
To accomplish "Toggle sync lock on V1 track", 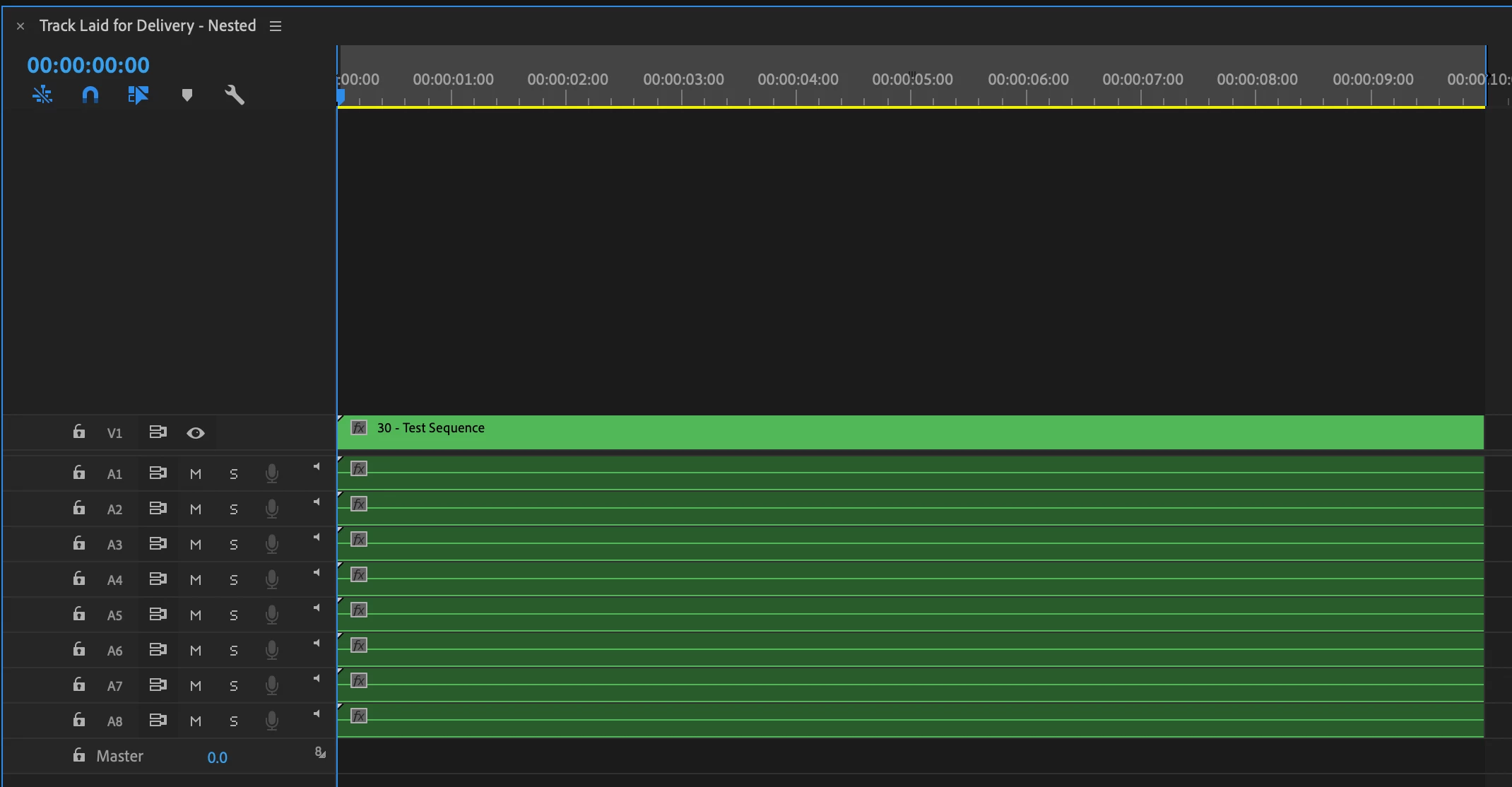I will point(158,432).
